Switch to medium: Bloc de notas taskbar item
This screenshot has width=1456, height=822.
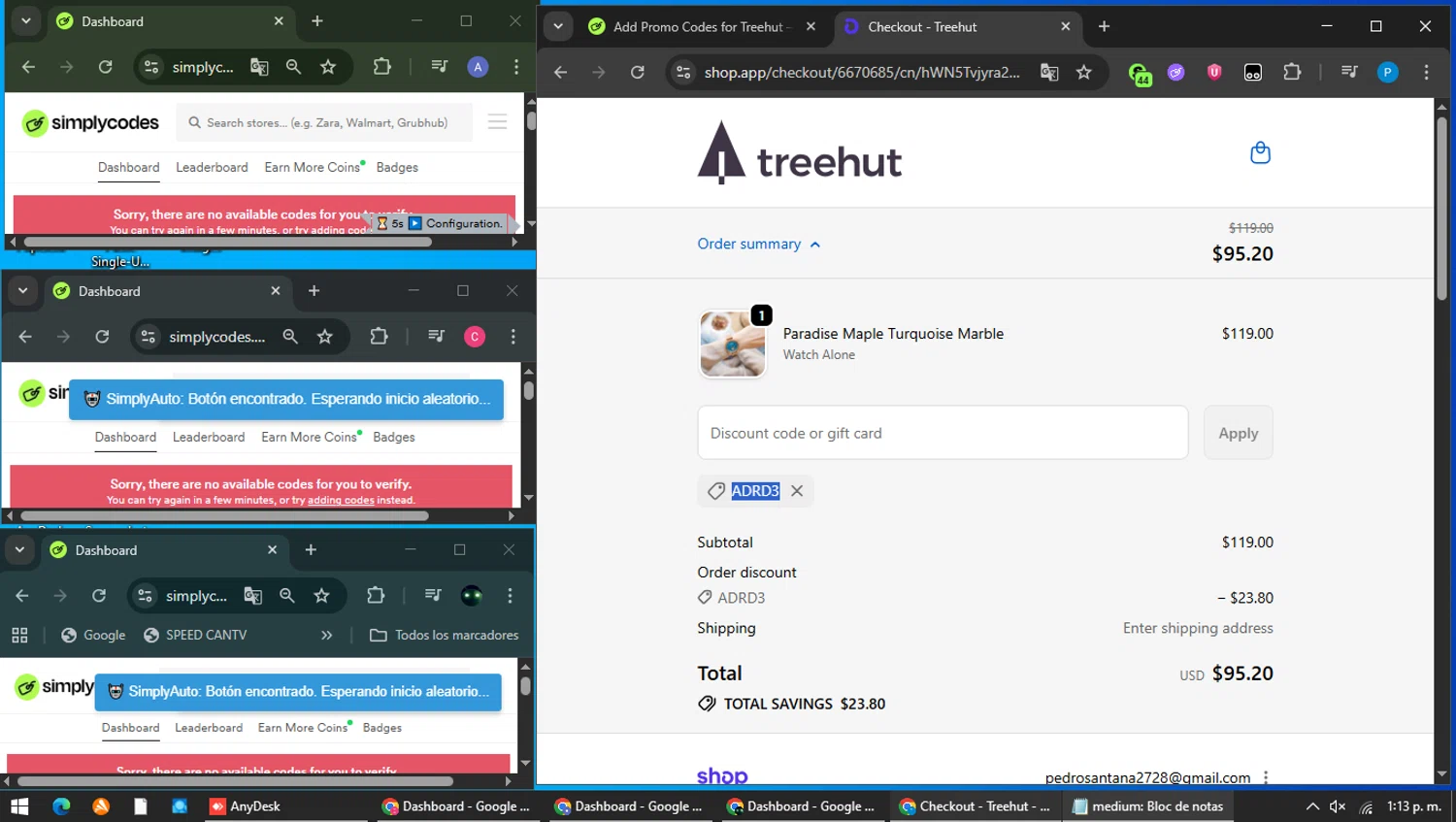tap(1147, 806)
